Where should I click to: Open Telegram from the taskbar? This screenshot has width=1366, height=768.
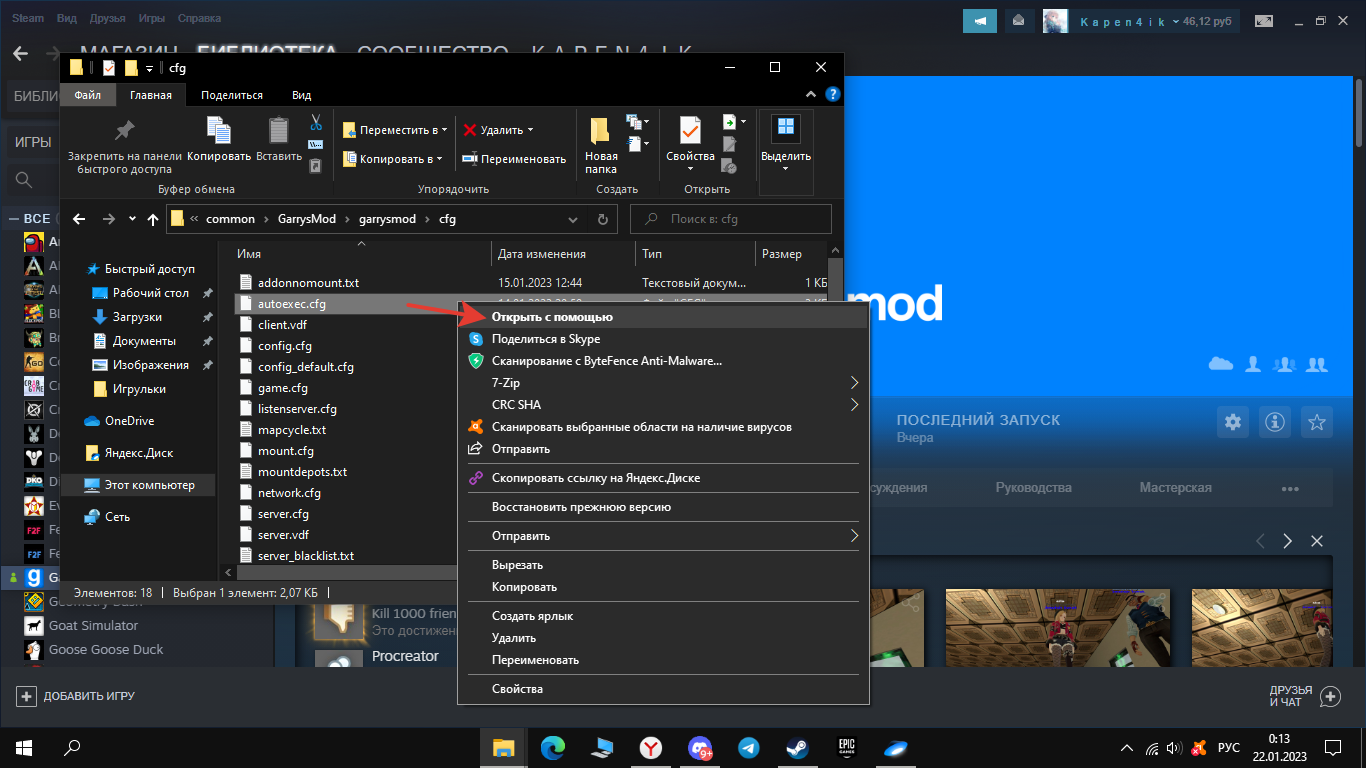[748, 747]
